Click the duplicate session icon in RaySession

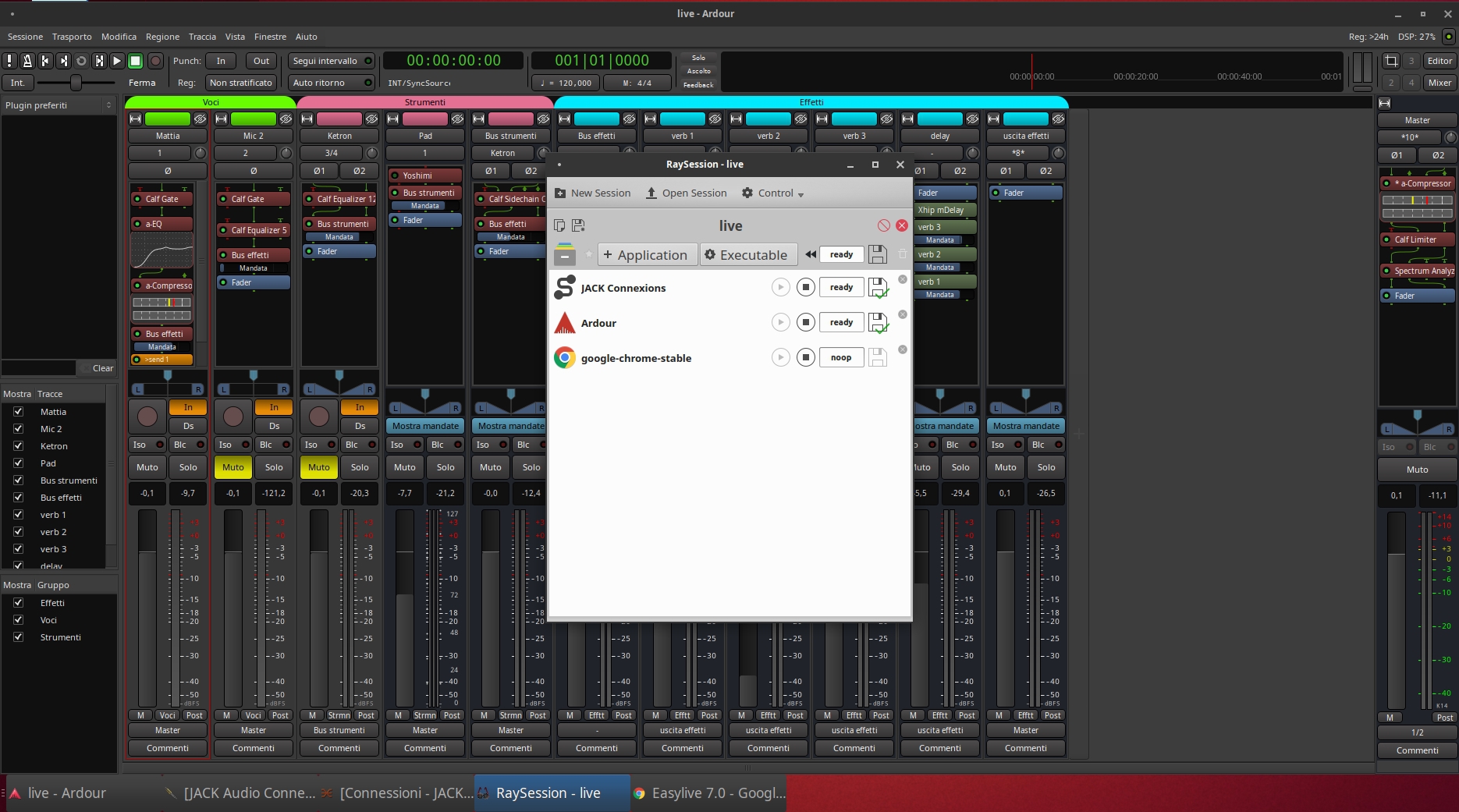click(x=559, y=225)
